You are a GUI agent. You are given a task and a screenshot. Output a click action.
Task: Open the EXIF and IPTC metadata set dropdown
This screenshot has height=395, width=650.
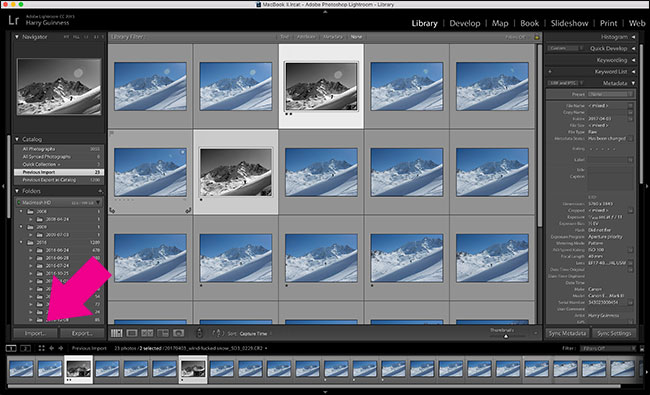pyautogui.click(x=565, y=83)
